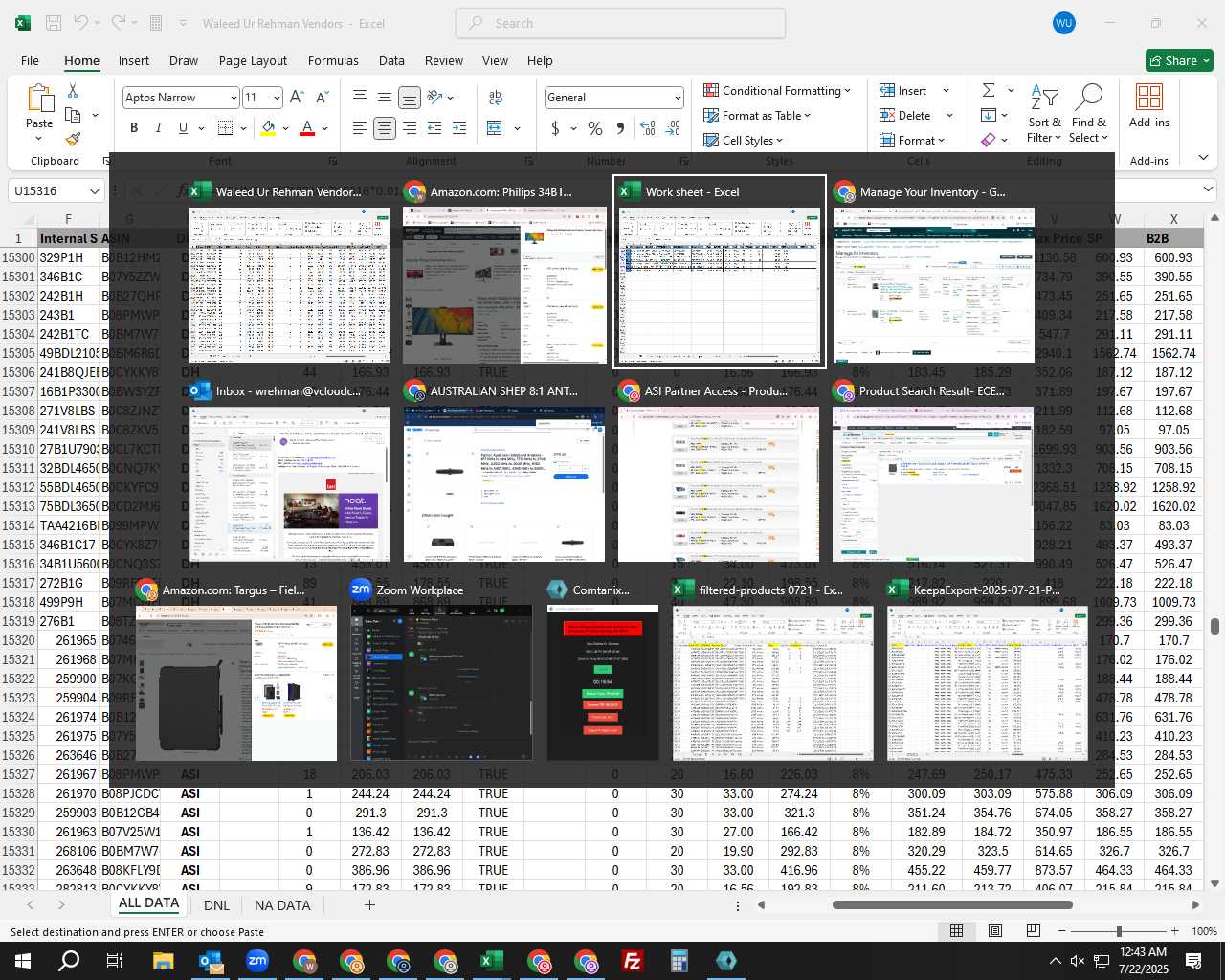Toggle Italic formatting

158,128
